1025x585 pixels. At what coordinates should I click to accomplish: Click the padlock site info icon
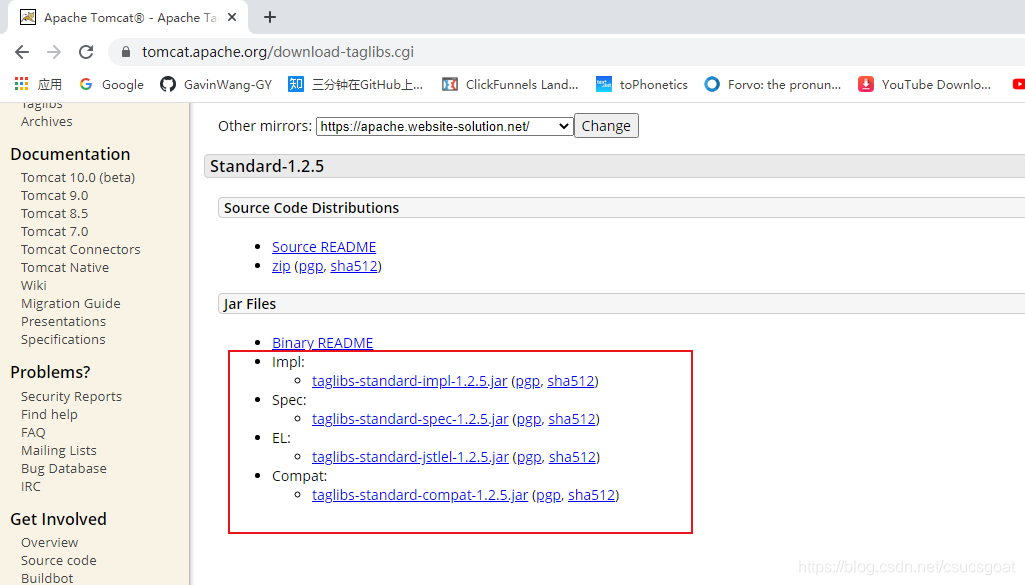126,52
